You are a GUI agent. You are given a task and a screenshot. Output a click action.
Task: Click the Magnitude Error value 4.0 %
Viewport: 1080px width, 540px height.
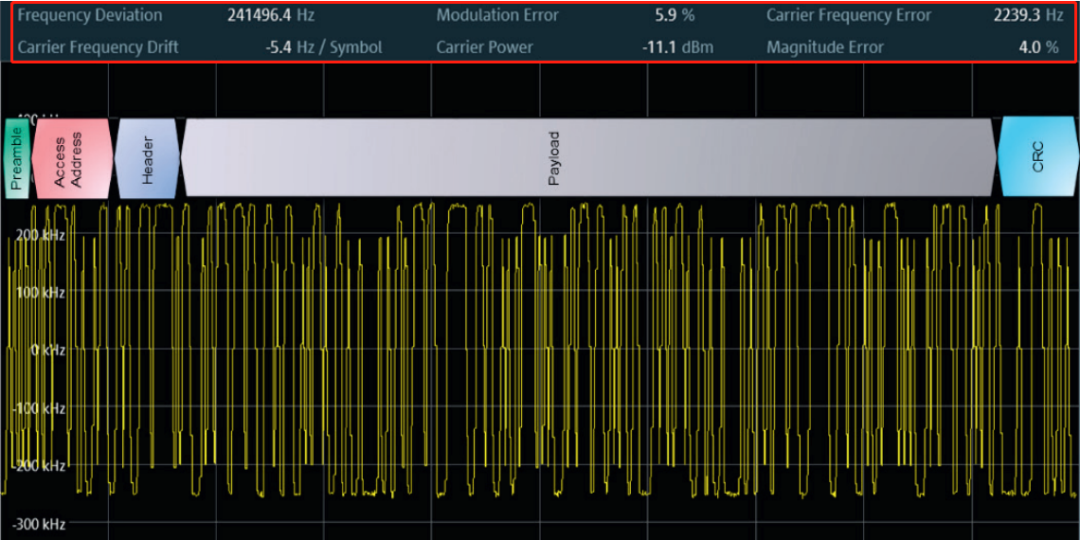pos(1038,48)
